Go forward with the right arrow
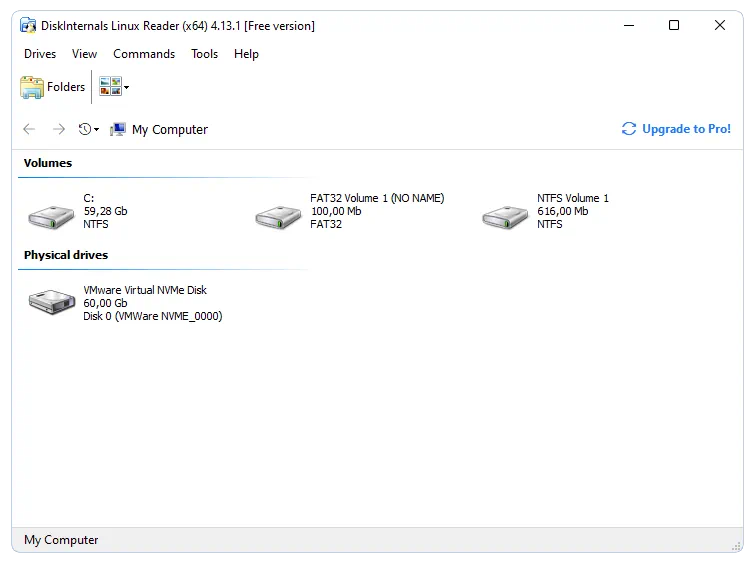 click(59, 129)
